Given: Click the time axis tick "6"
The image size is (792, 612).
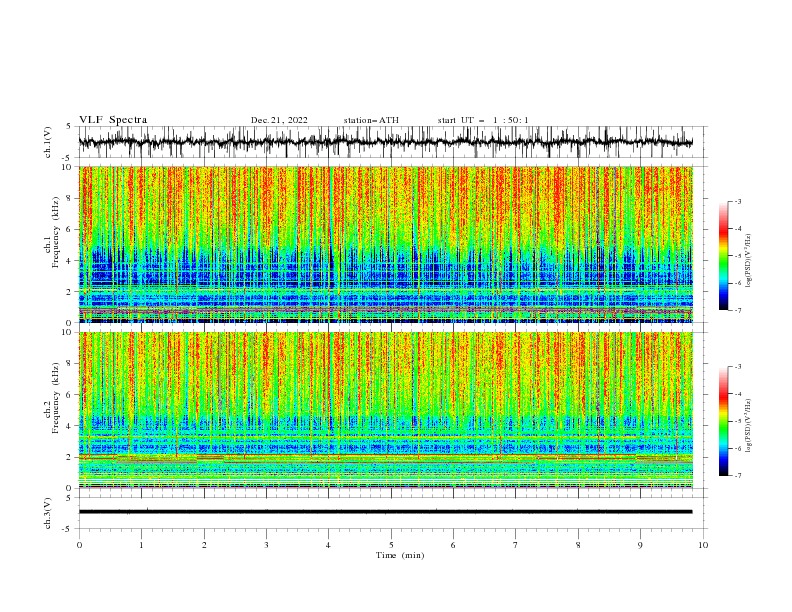Looking at the screenshot, I should 453,545.
